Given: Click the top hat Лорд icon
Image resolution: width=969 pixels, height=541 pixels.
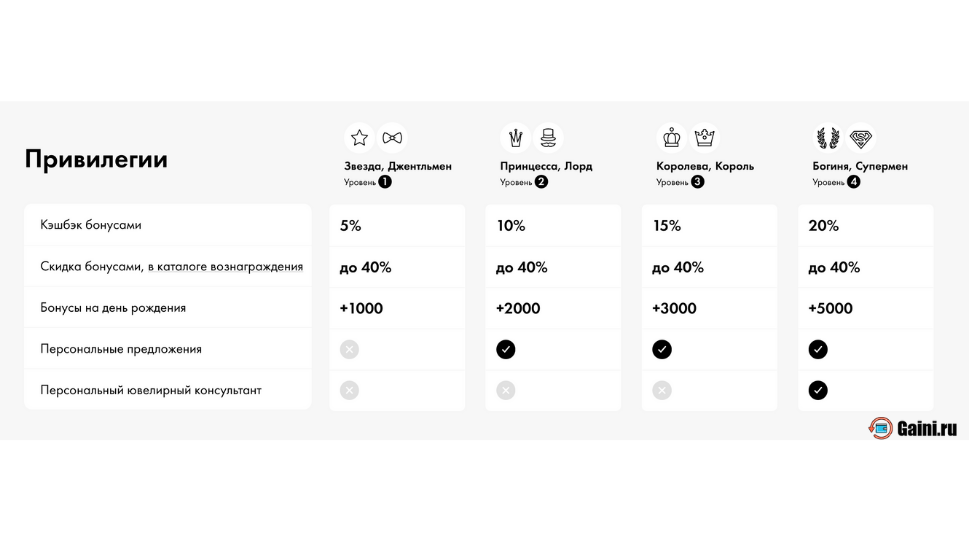Looking at the screenshot, I should point(548,138).
